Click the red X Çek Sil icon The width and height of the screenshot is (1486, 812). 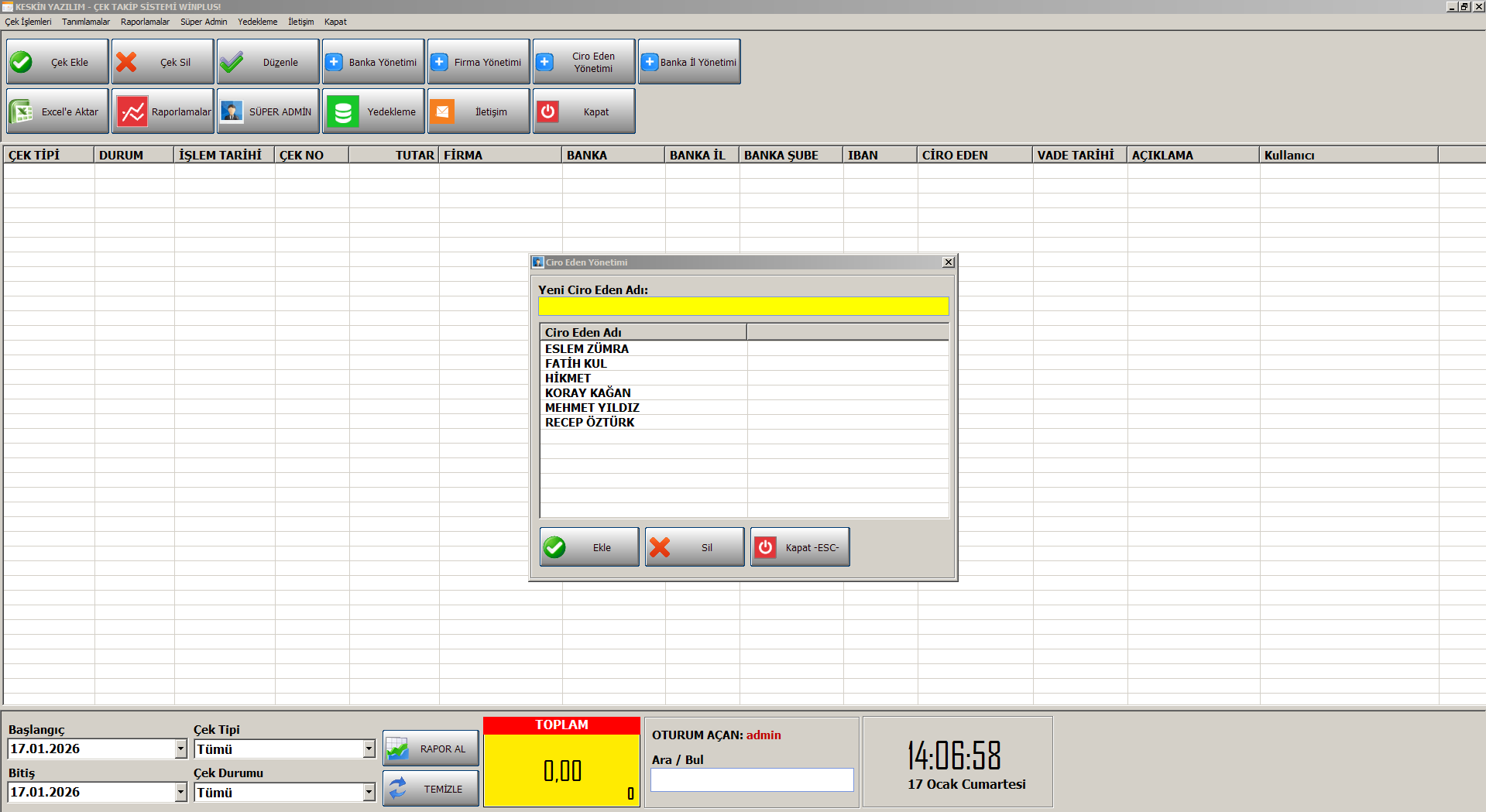coord(127,62)
